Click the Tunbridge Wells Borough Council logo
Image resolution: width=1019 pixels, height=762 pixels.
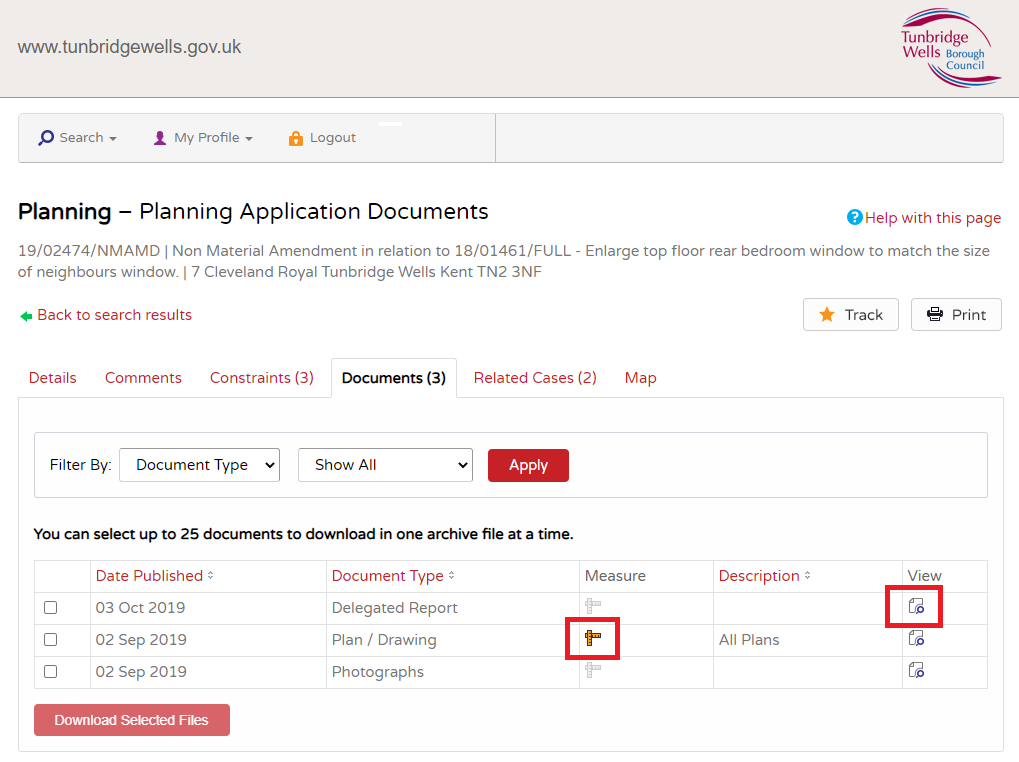[949, 48]
